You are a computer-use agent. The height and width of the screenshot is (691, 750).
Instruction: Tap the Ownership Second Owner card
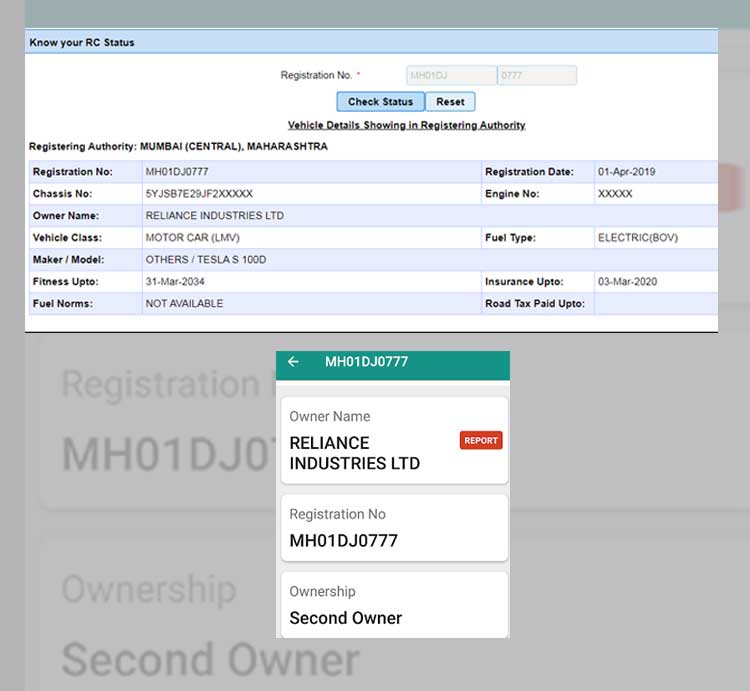(x=394, y=605)
